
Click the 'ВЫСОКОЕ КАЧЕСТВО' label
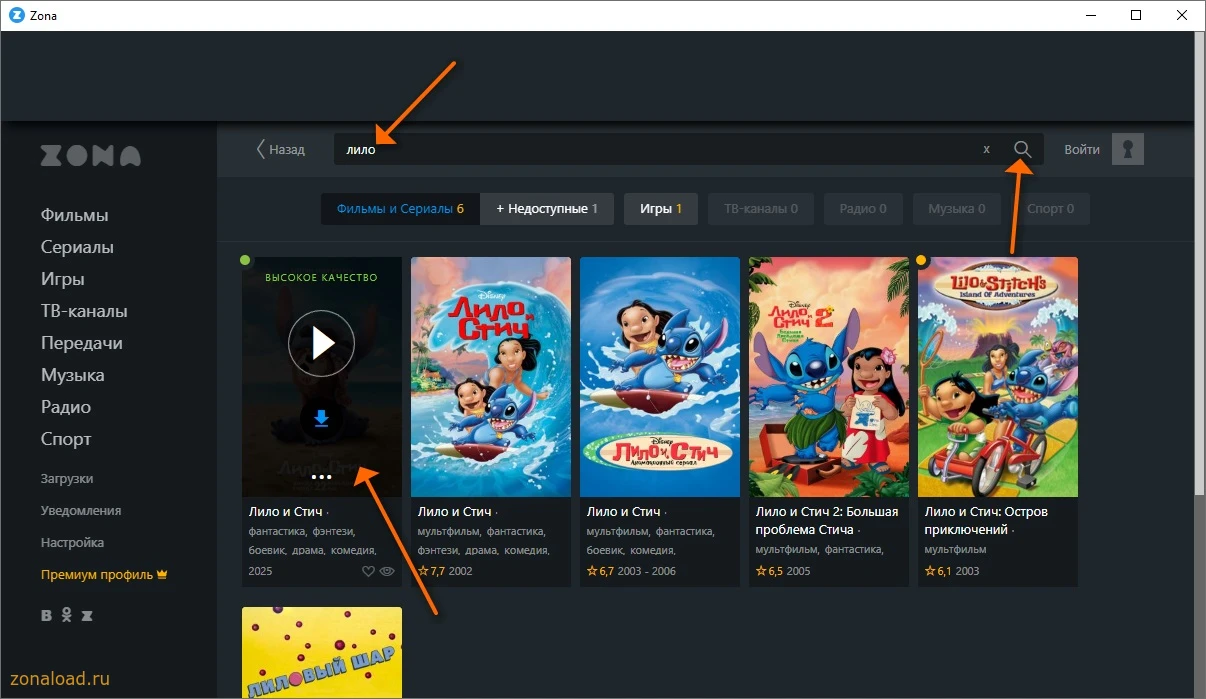click(321, 277)
